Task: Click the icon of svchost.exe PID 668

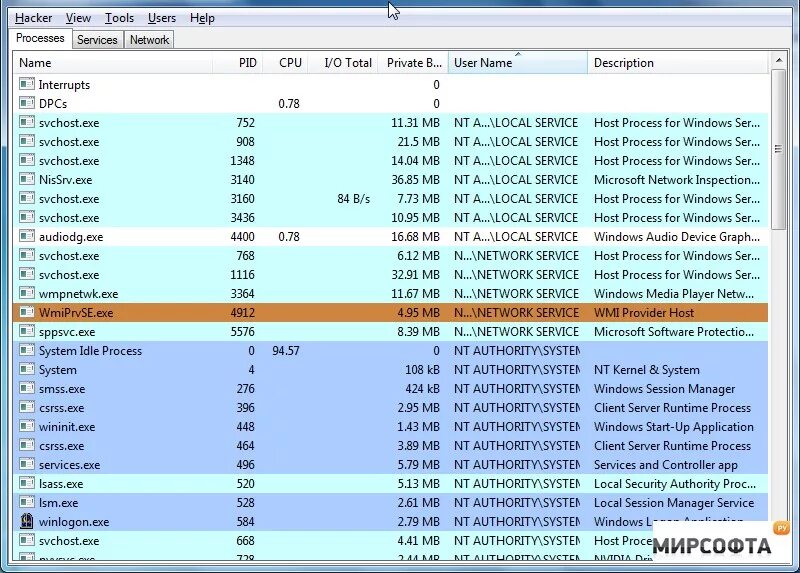Action: pyautogui.click(x=27, y=540)
